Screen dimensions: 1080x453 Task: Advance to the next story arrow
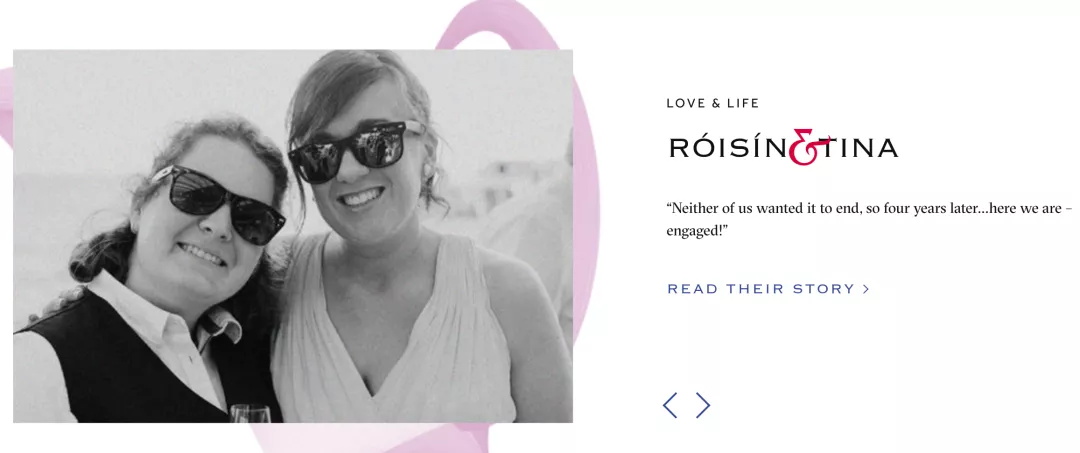tap(703, 405)
